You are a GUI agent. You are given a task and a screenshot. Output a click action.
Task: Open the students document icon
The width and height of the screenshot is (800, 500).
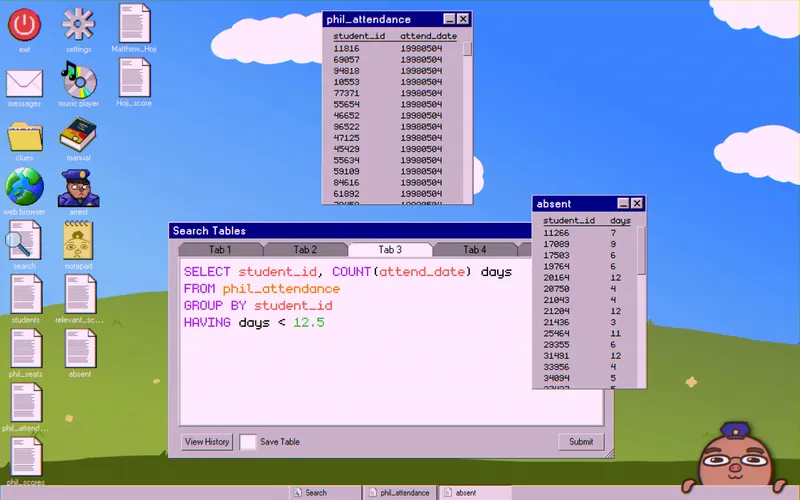(x=26, y=294)
